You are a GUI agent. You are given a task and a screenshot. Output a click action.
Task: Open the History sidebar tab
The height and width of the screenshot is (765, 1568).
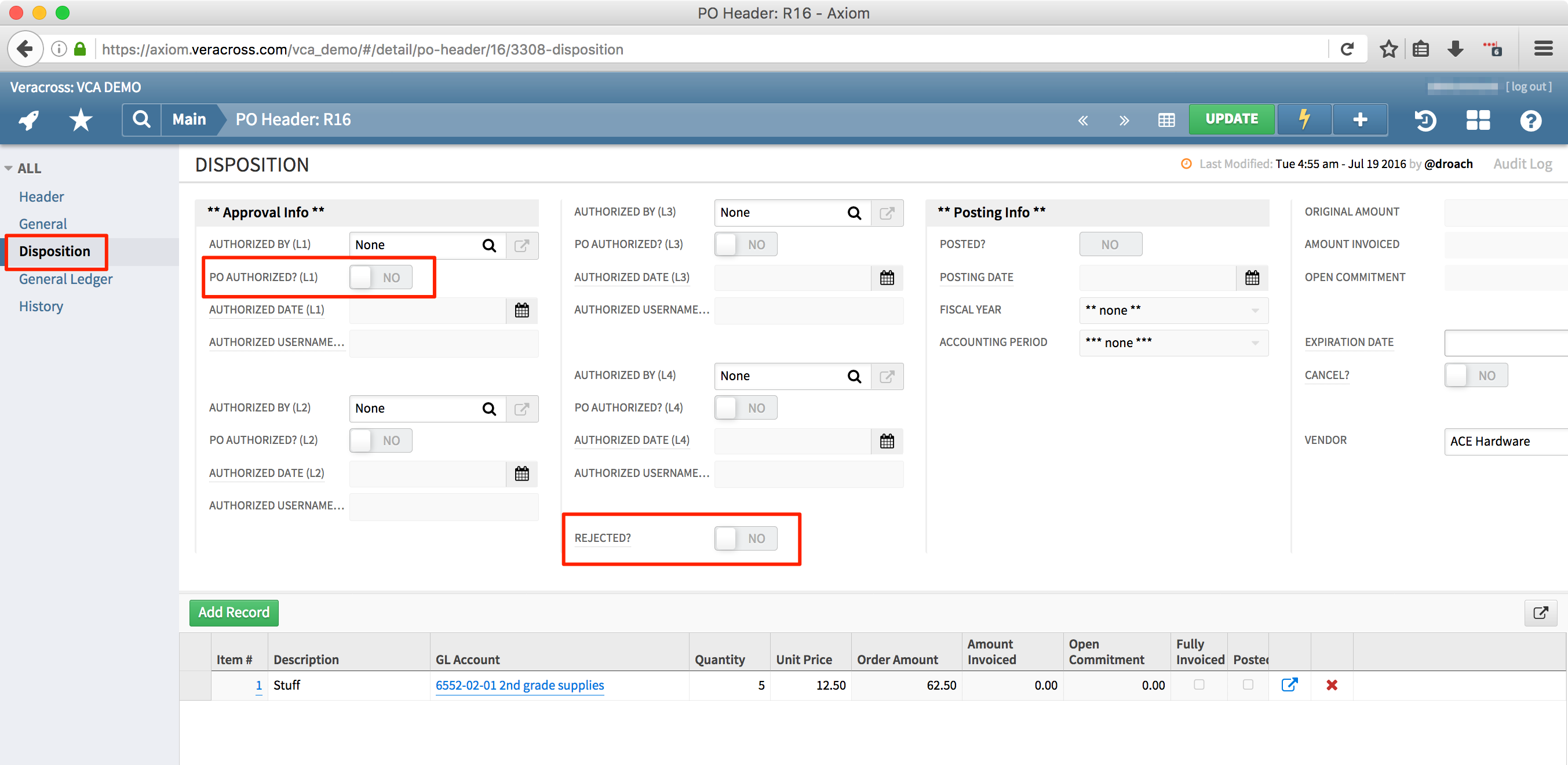pyautogui.click(x=41, y=306)
